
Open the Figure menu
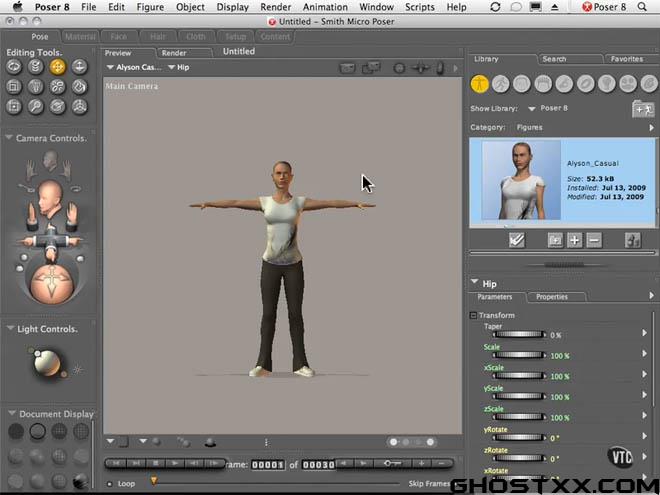pos(150,7)
